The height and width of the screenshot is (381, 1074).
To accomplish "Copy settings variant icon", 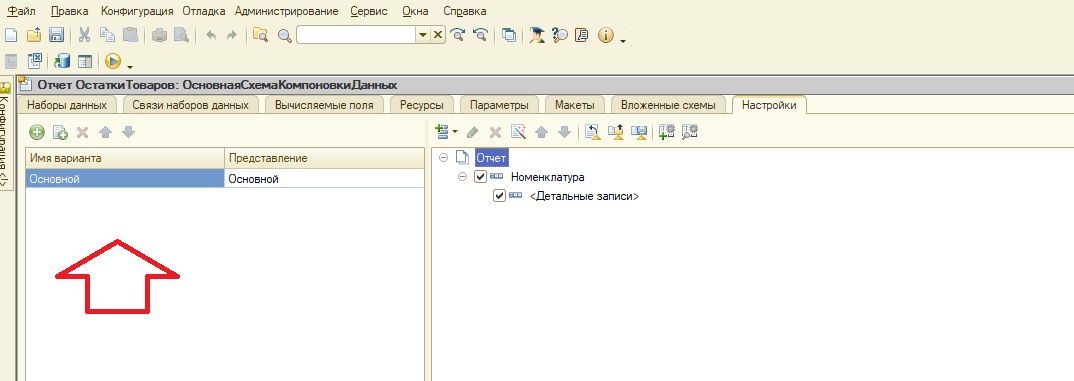I will pos(60,132).
